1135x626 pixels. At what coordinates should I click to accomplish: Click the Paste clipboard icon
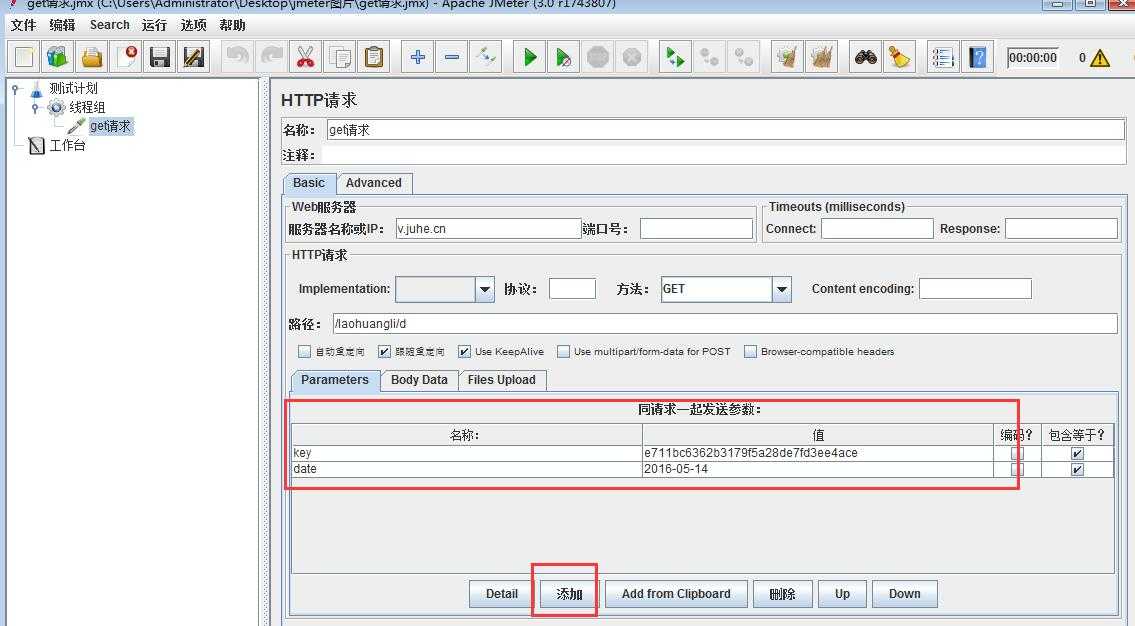coord(374,57)
